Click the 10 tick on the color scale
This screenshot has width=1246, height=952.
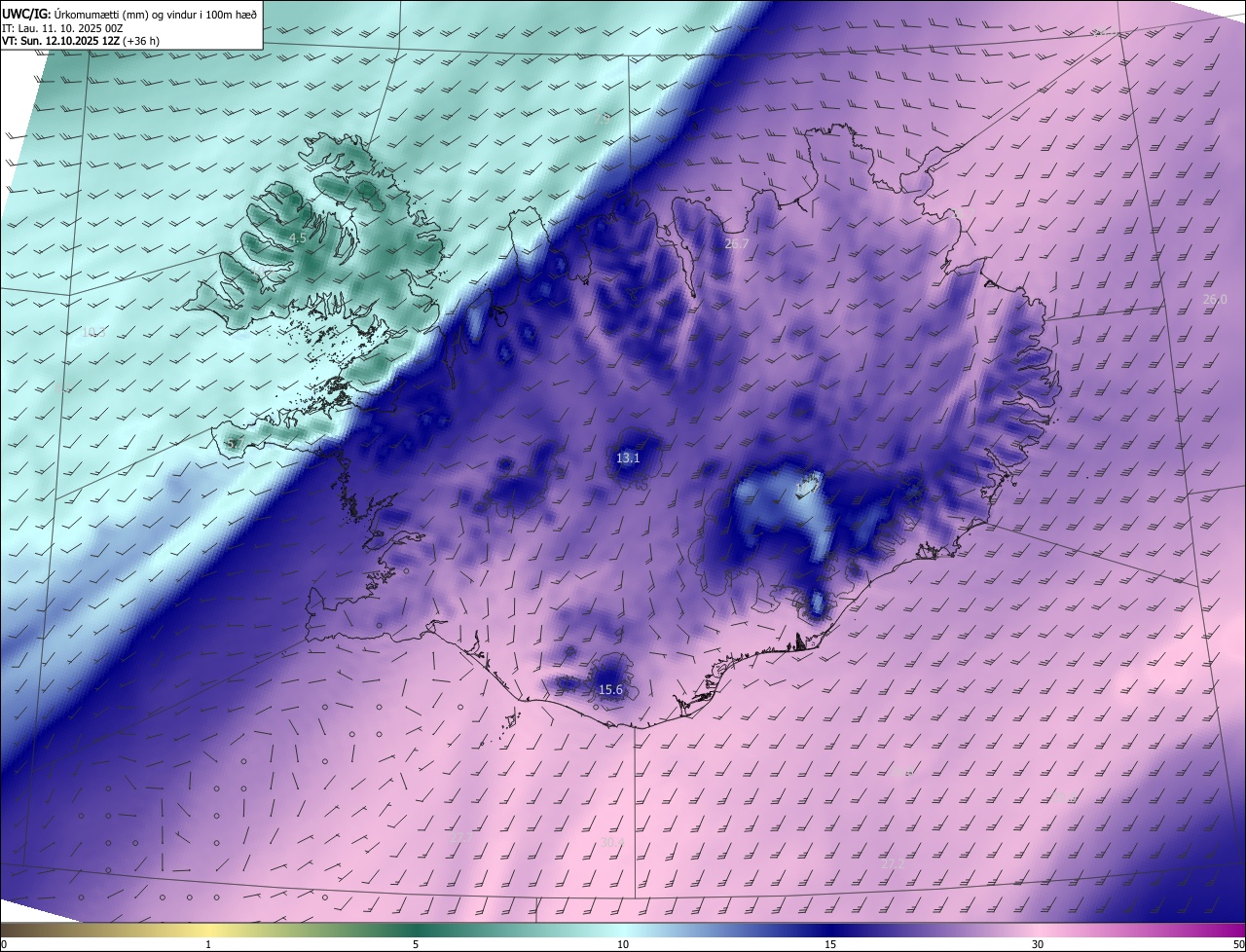[623, 944]
